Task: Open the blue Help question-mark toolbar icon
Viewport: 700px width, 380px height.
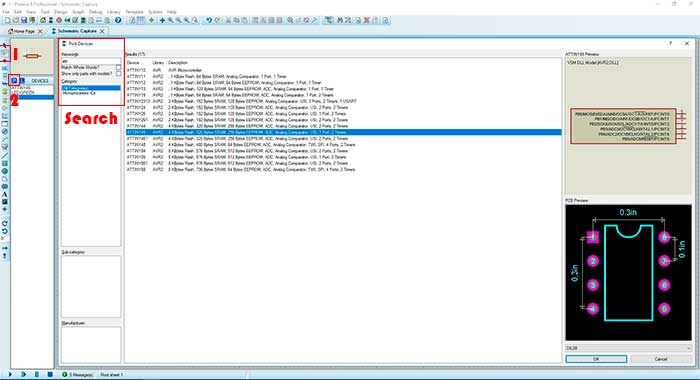Action: pyautogui.click(x=118, y=21)
